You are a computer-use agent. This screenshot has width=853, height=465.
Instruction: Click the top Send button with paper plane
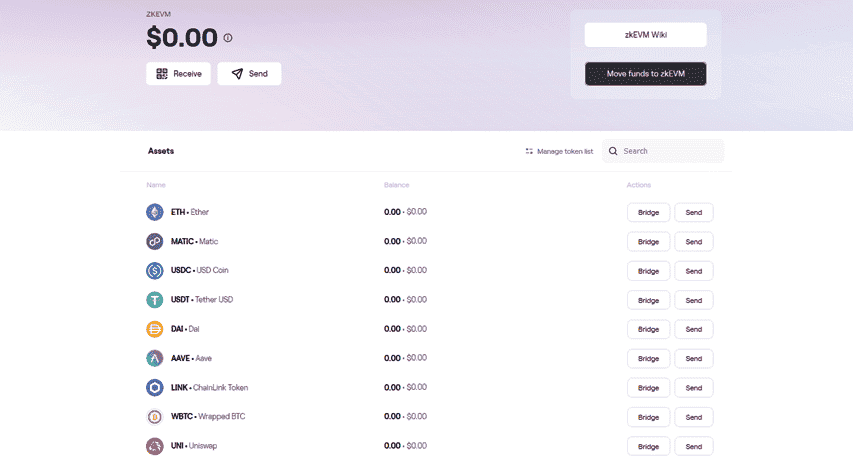coord(250,74)
